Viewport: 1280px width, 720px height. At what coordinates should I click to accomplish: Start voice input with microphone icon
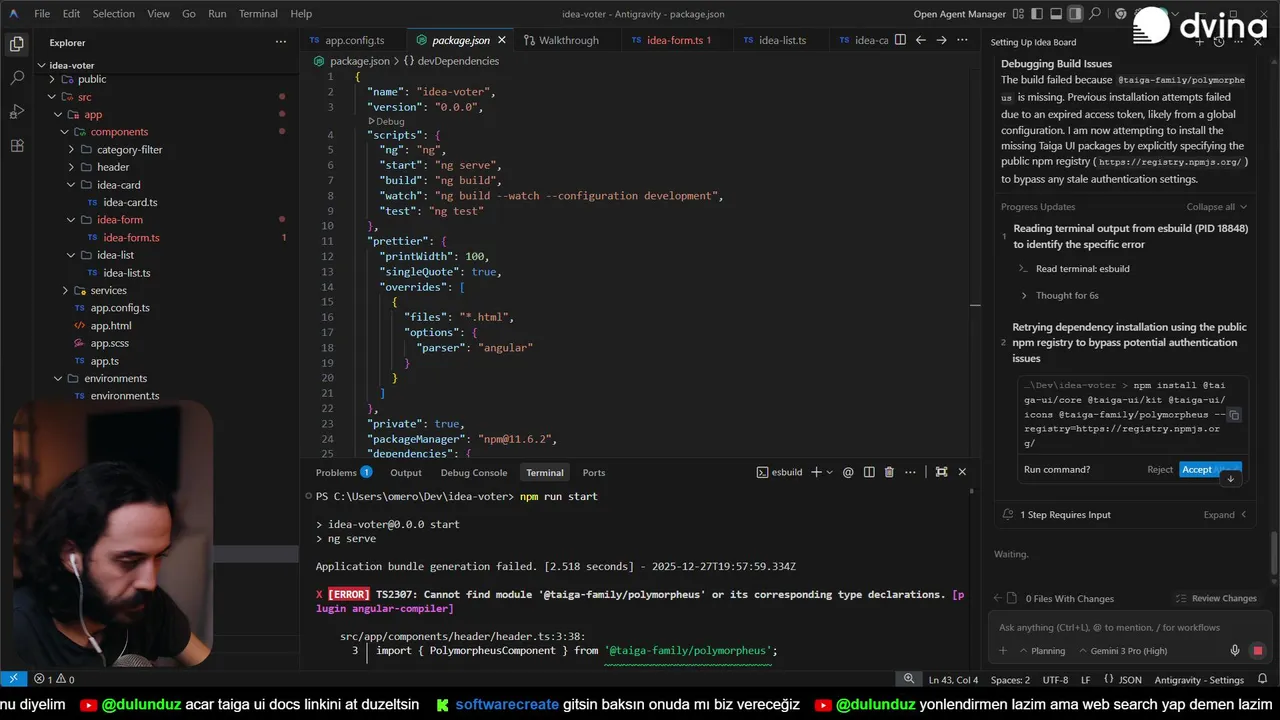(1236, 650)
